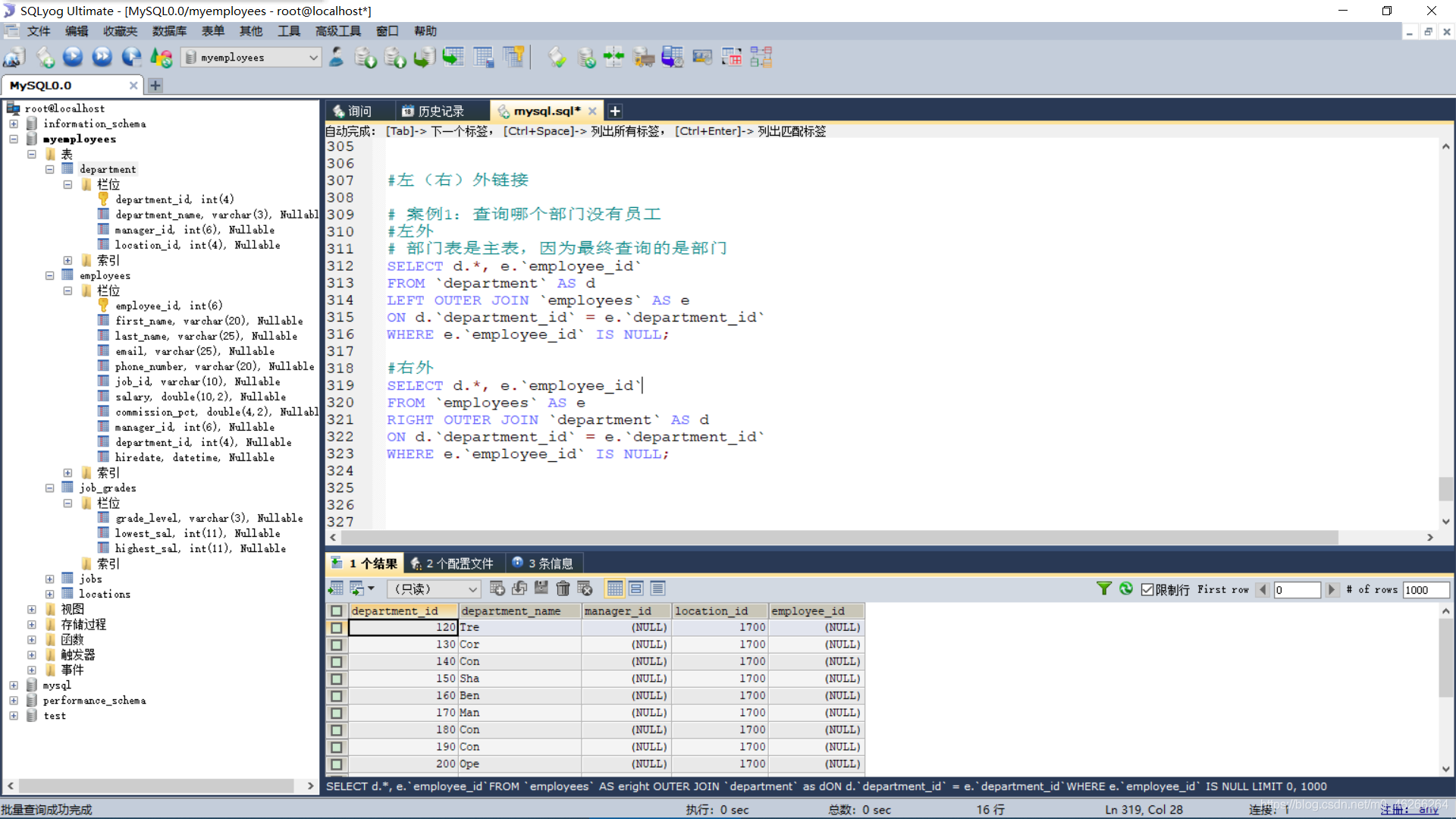Expand the information_schema database node
The height and width of the screenshot is (819, 1456).
tap(14, 124)
